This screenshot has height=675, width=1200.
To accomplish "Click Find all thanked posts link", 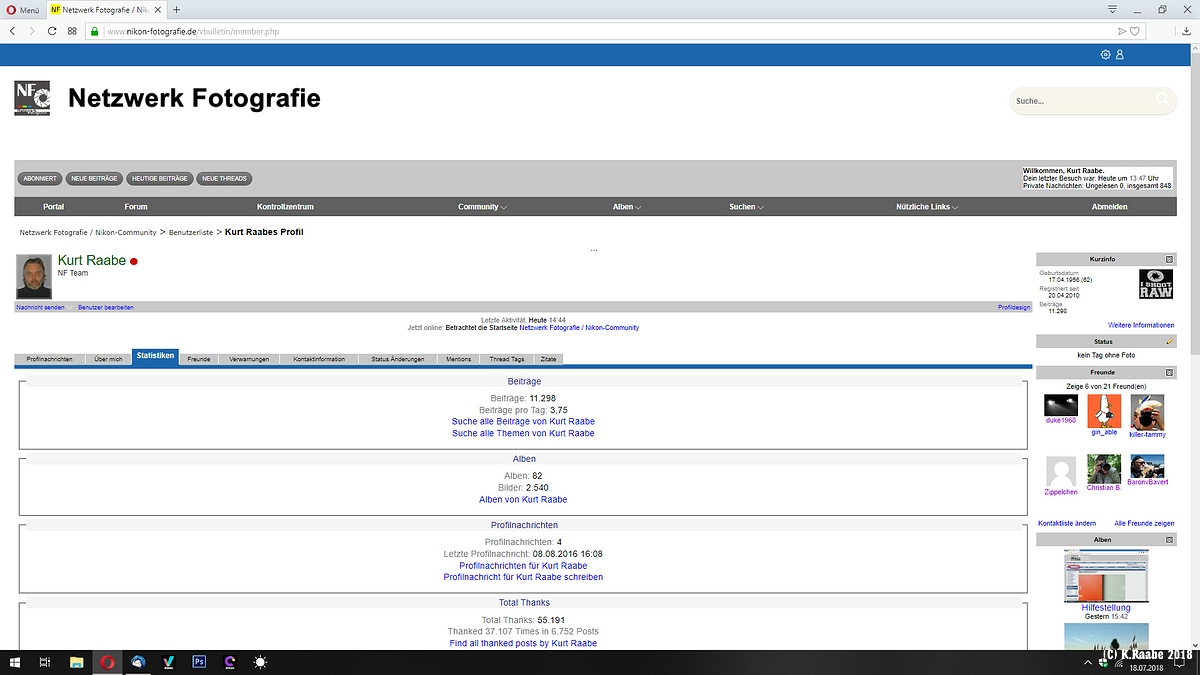I will point(523,643).
